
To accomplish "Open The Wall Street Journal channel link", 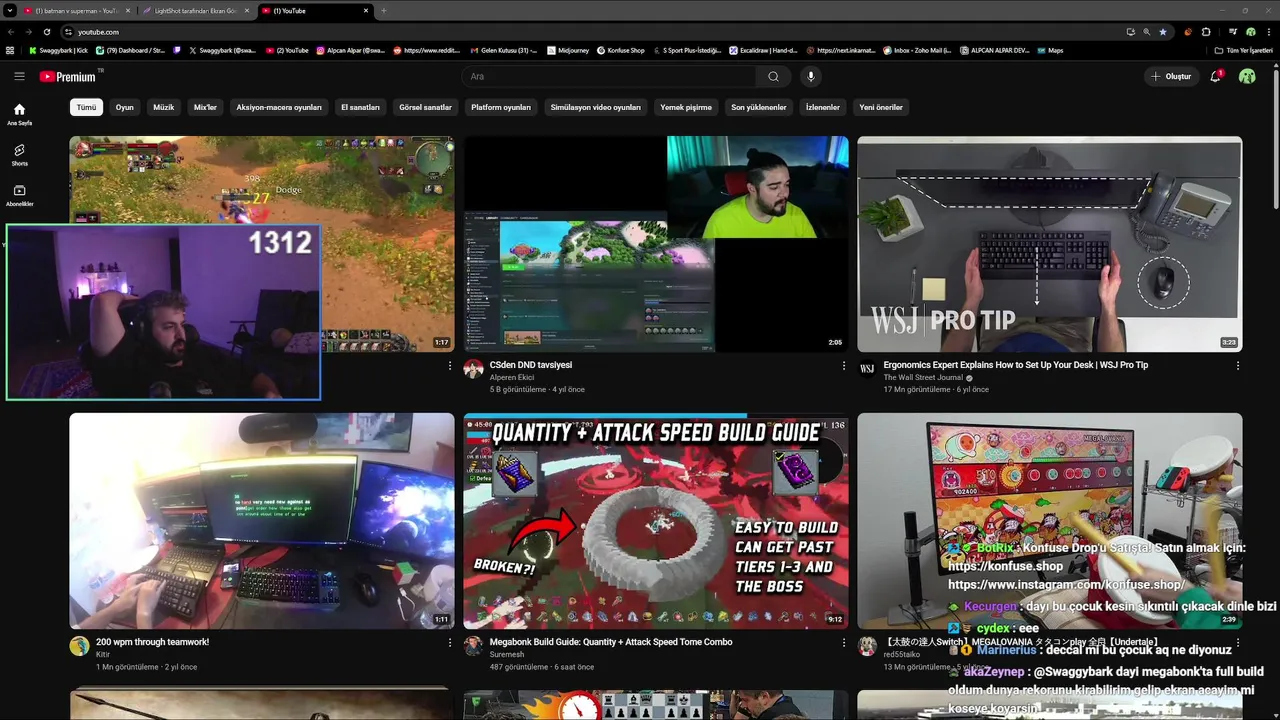I will pos(923,378).
